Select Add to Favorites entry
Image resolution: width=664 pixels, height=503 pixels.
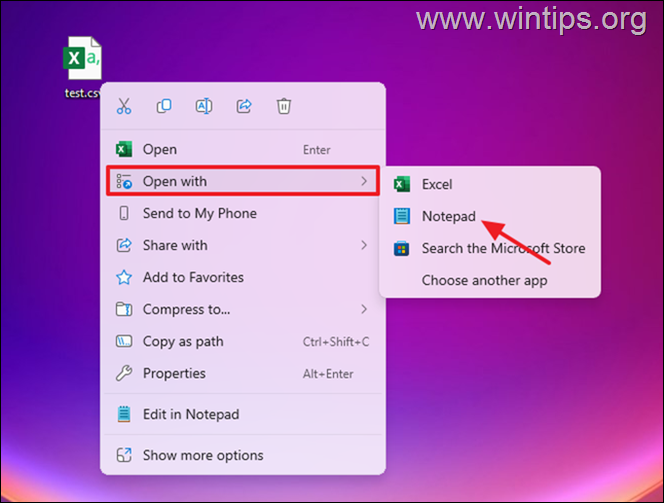193,277
